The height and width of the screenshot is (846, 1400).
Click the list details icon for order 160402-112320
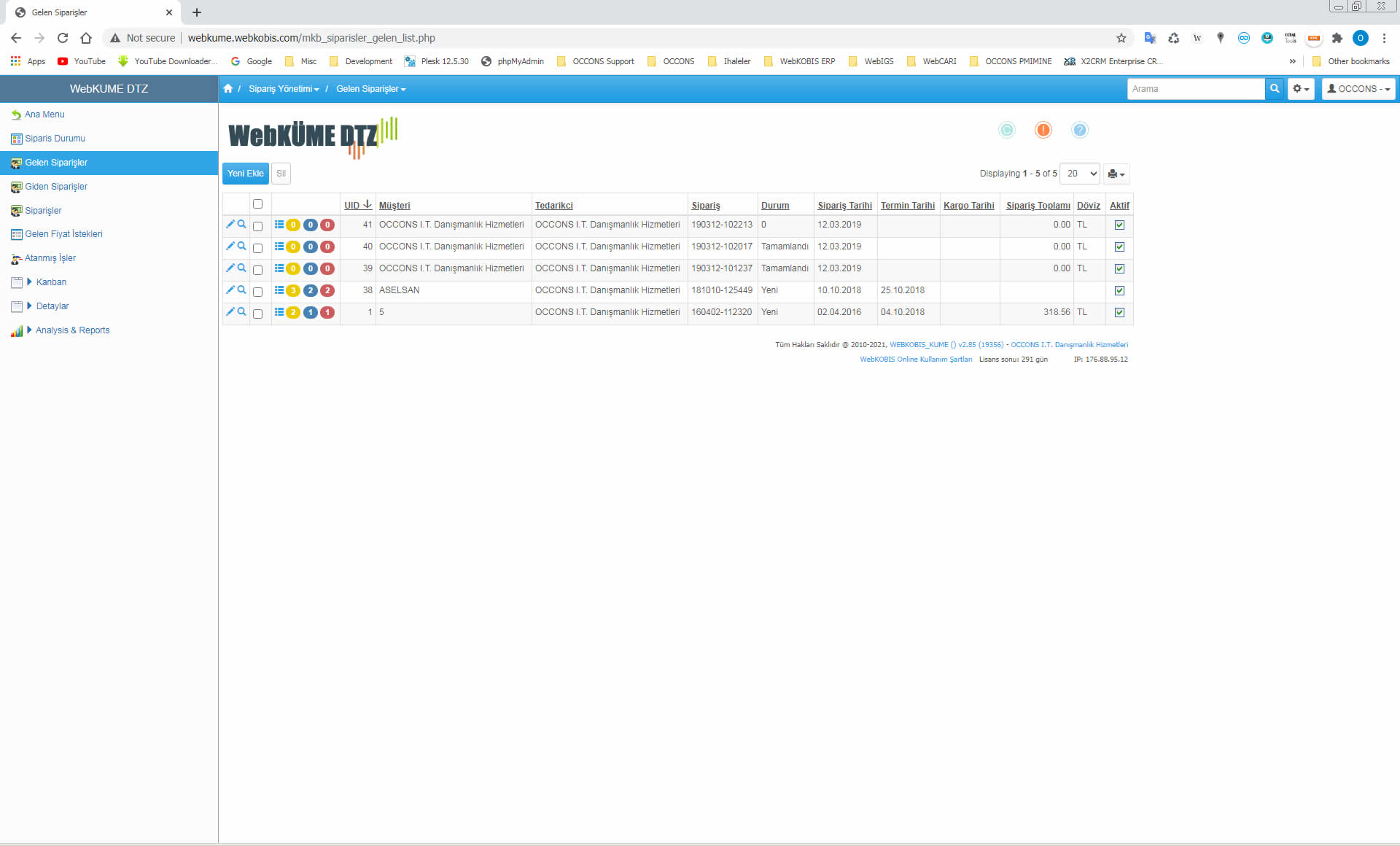279,311
